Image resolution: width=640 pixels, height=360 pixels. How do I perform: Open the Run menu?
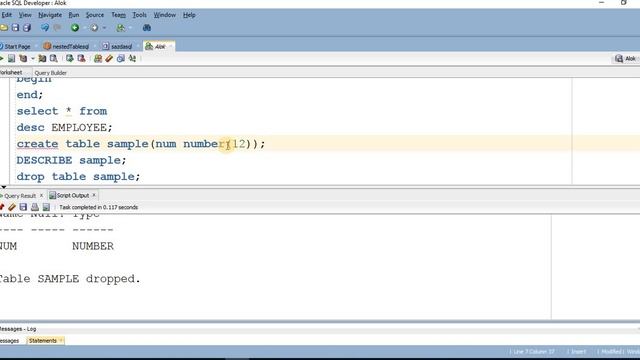[x=74, y=15]
